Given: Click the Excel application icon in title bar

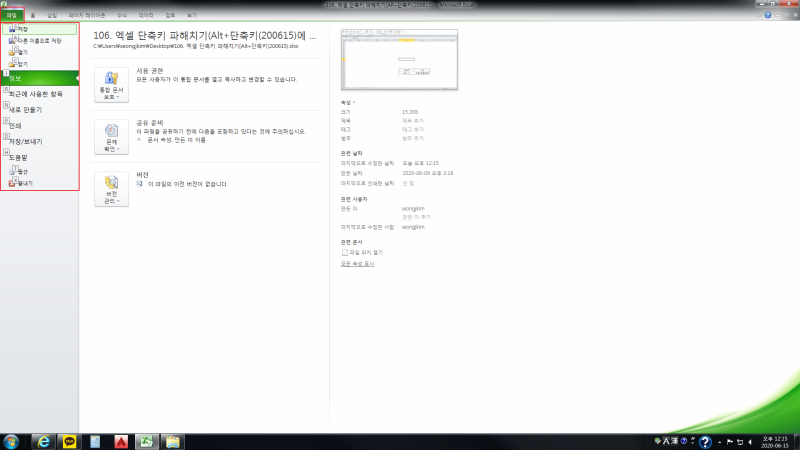Looking at the screenshot, I should click(x=4, y=4).
